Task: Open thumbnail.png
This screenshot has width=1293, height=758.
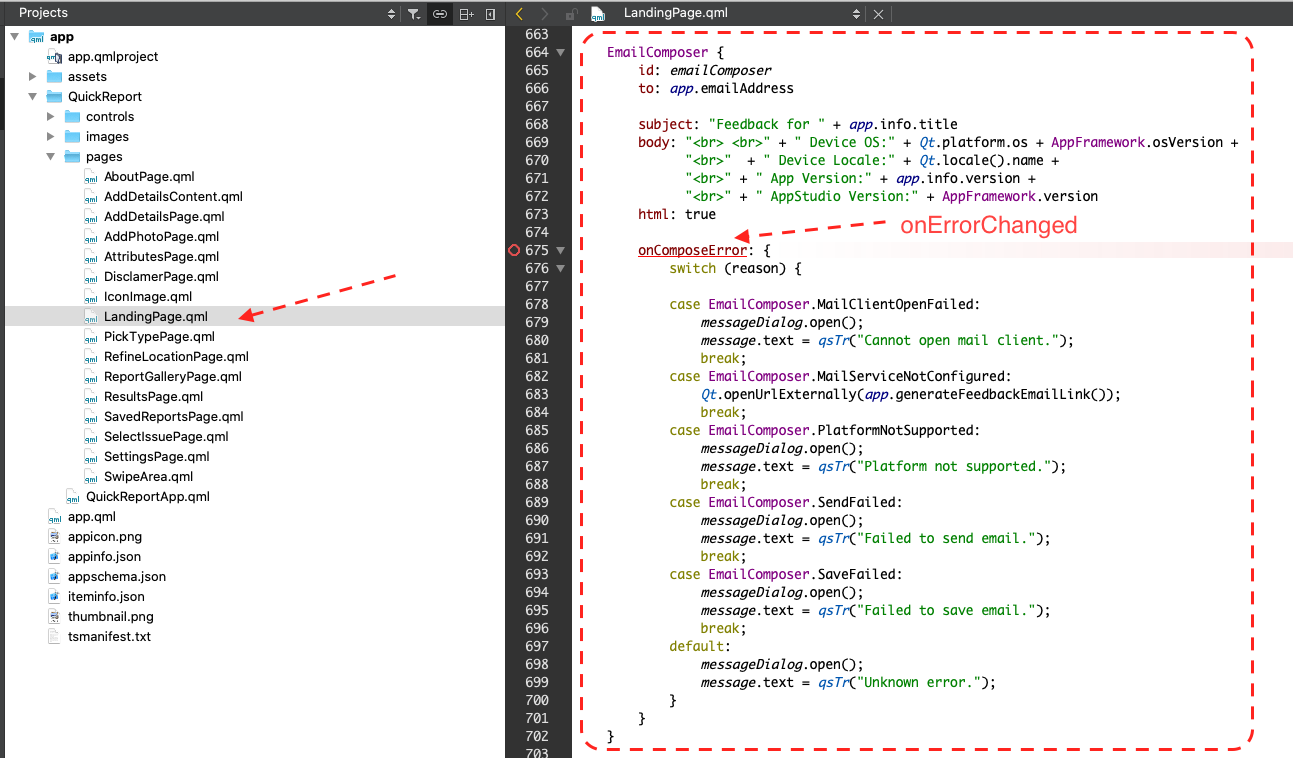Action: [111, 616]
